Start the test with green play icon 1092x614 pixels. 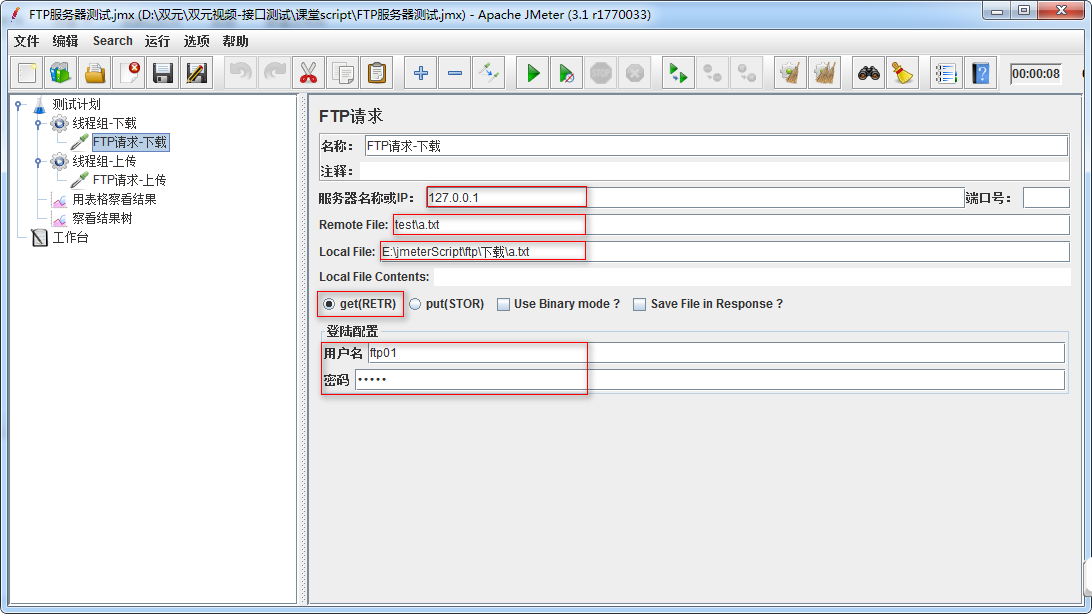pos(533,73)
